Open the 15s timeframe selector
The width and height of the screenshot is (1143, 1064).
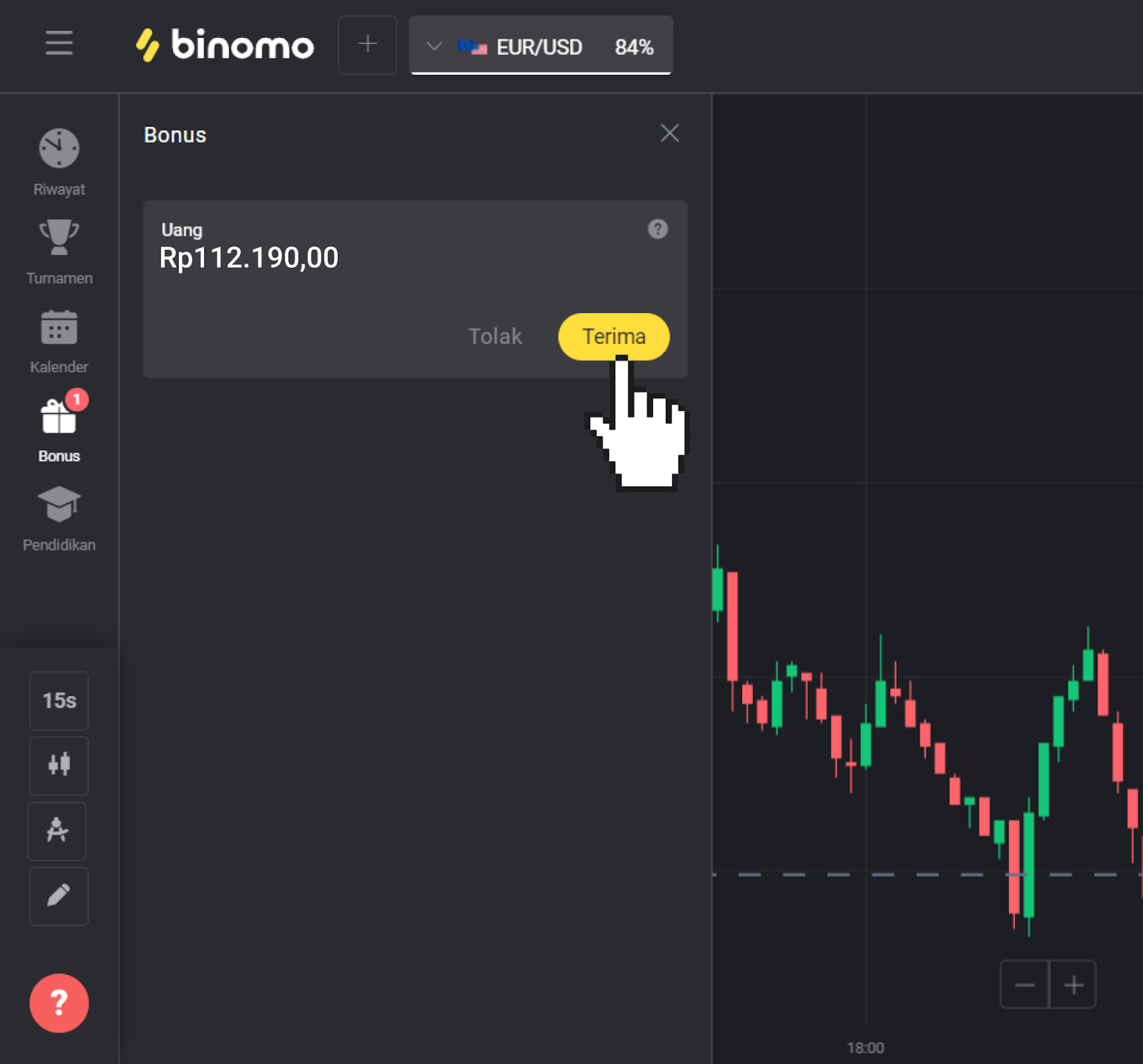[x=59, y=700]
